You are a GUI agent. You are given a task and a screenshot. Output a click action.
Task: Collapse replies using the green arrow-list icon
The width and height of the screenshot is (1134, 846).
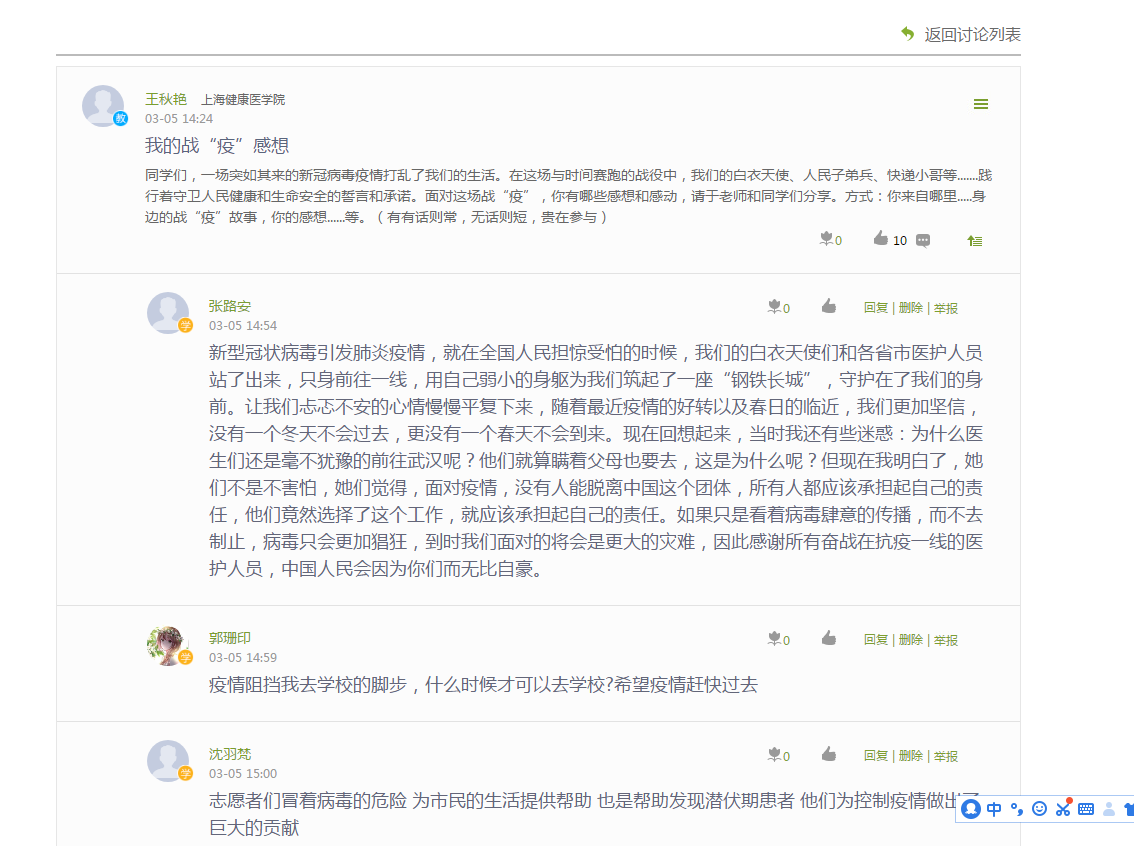click(974, 240)
